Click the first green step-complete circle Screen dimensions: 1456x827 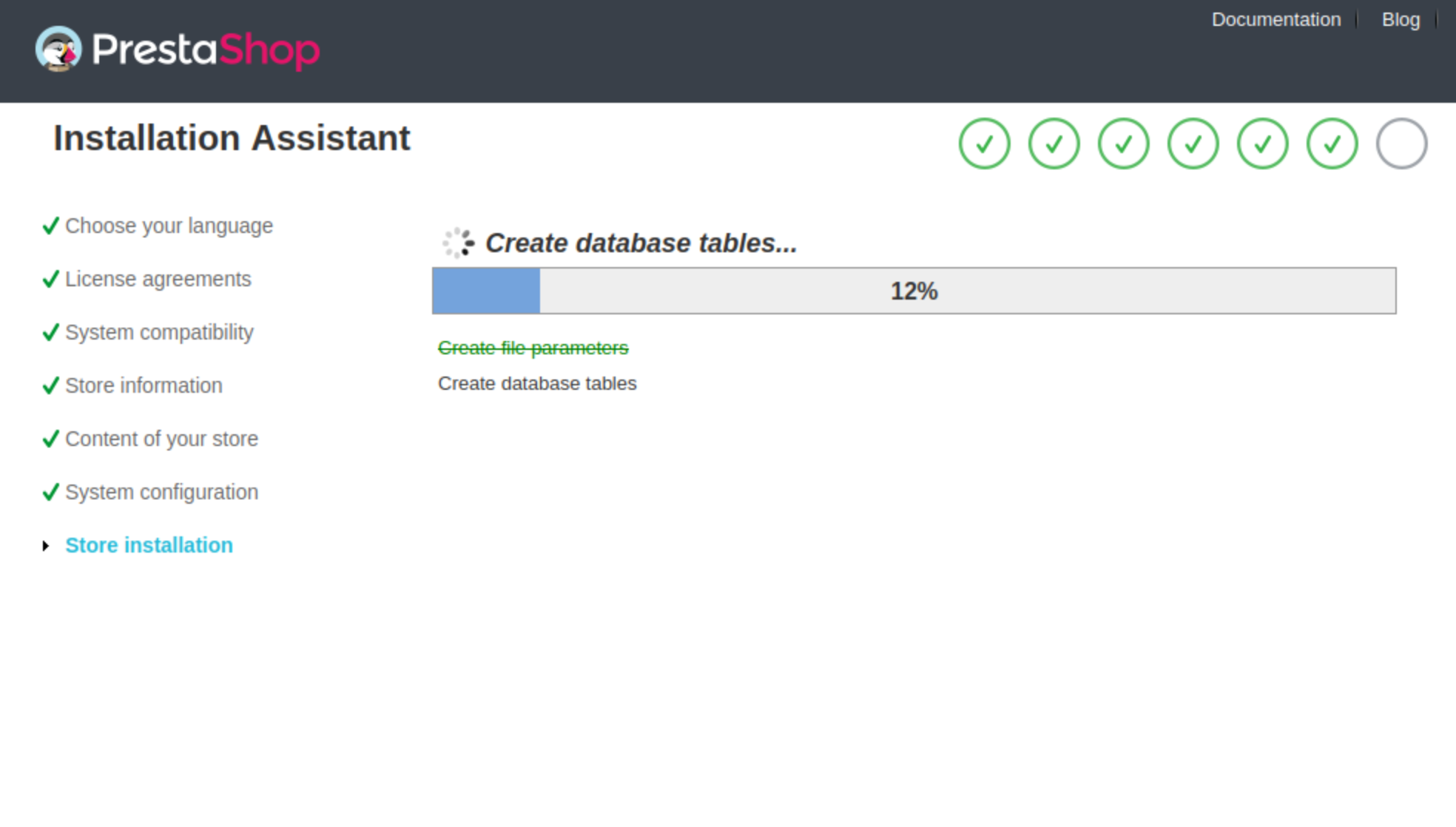pos(984,144)
